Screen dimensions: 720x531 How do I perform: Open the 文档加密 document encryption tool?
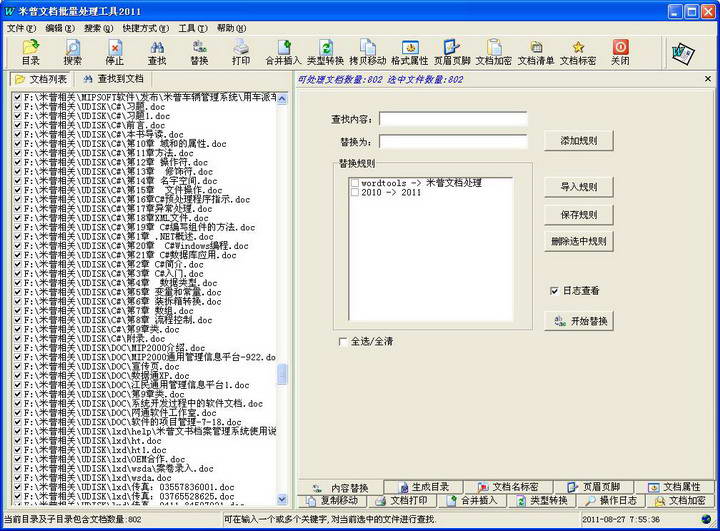pos(494,52)
